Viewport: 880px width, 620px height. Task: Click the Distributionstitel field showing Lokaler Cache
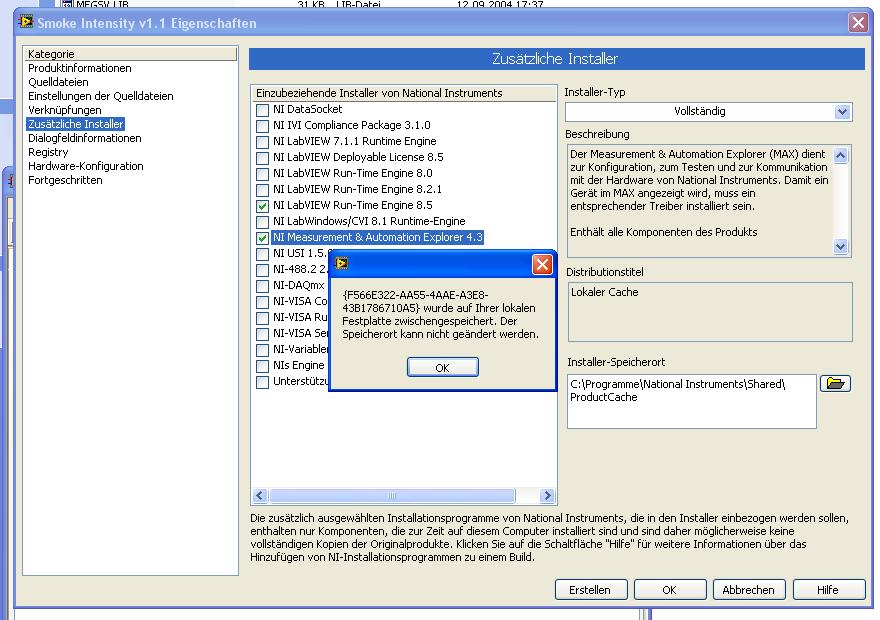pos(710,312)
